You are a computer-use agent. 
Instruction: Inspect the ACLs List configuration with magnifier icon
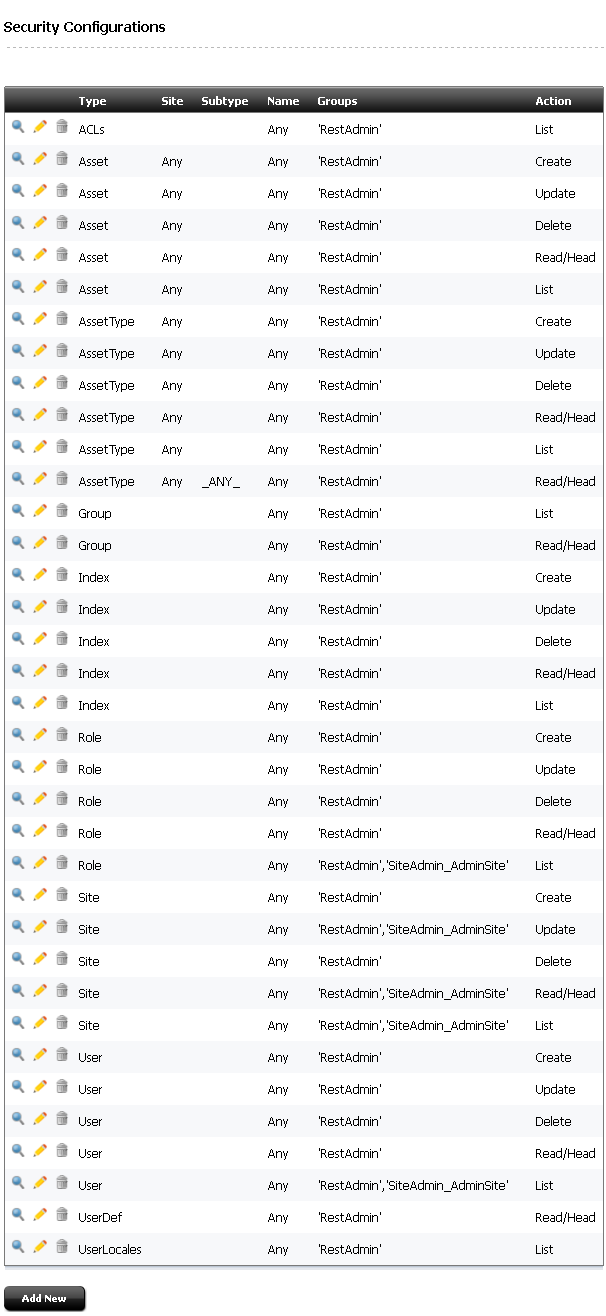click(18, 127)
